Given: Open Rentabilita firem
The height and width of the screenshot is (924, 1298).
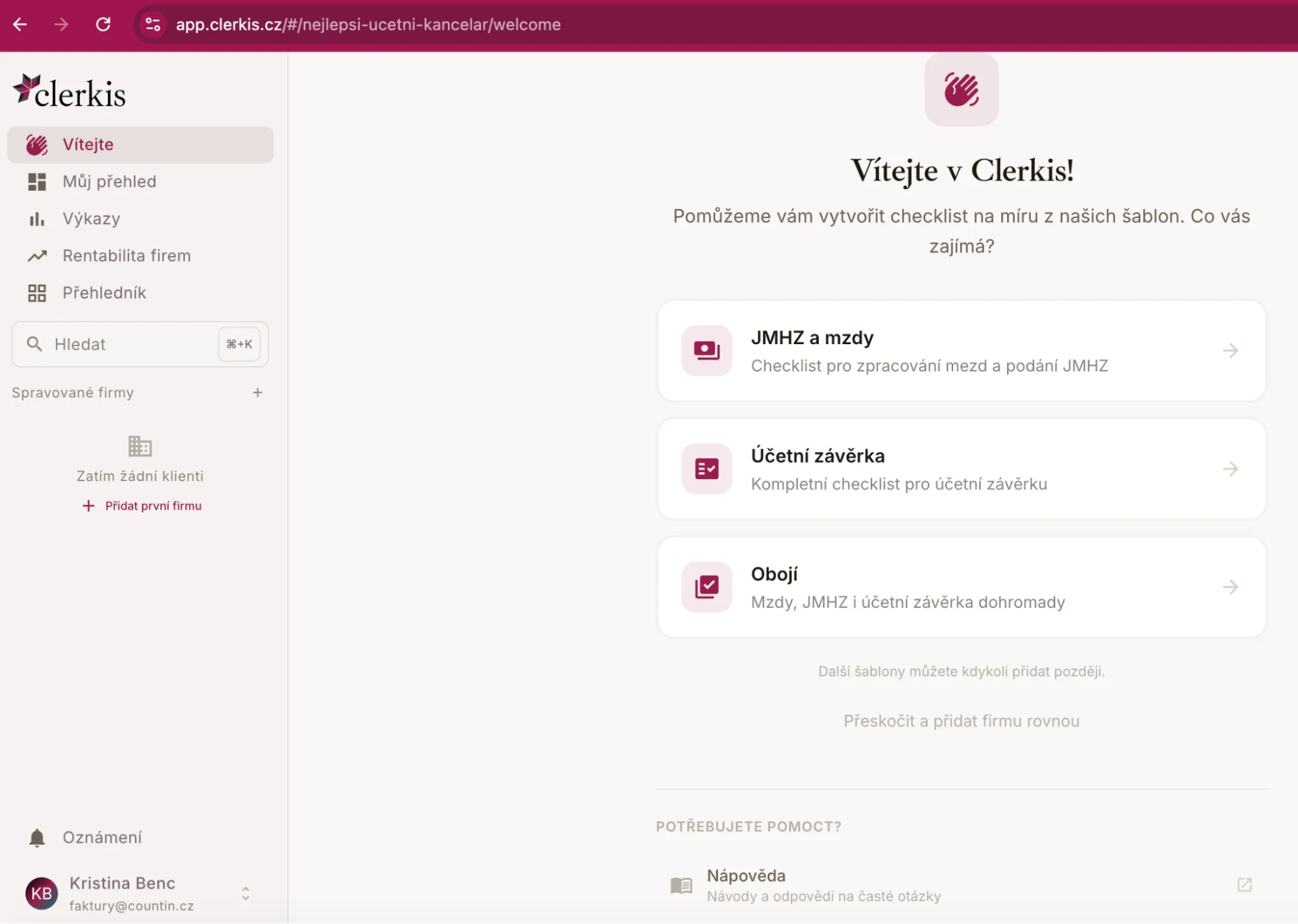Looking at the screenshot, I should (x=140, y=256).
